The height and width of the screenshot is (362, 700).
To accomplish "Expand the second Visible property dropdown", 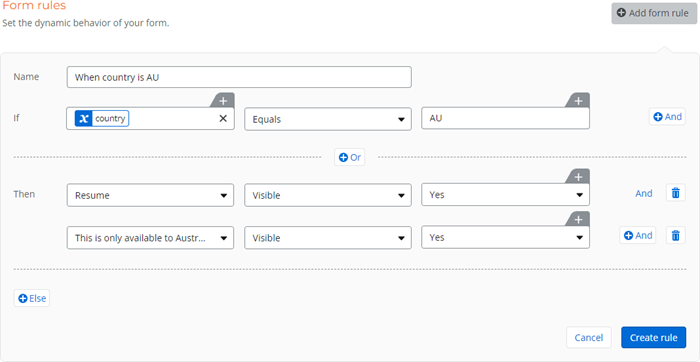I will pos(328,237).
